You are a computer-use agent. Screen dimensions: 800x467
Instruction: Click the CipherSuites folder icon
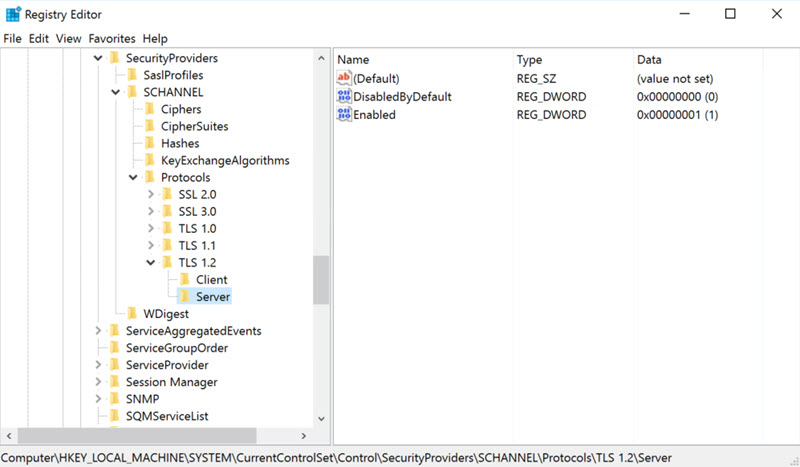tap(150, 126)
